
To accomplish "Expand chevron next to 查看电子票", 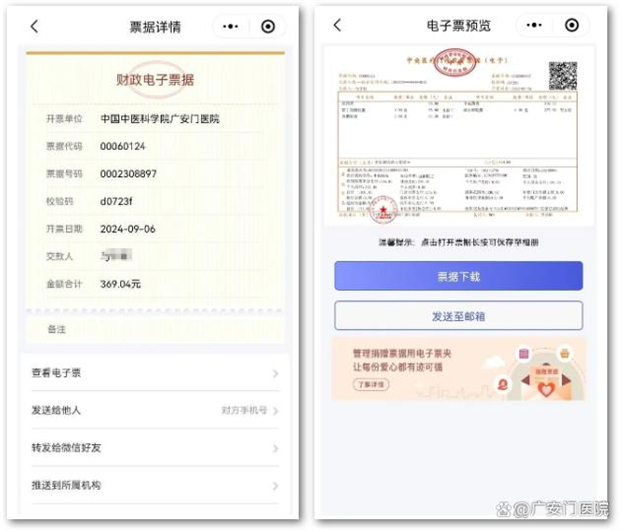I will [275, 373].
